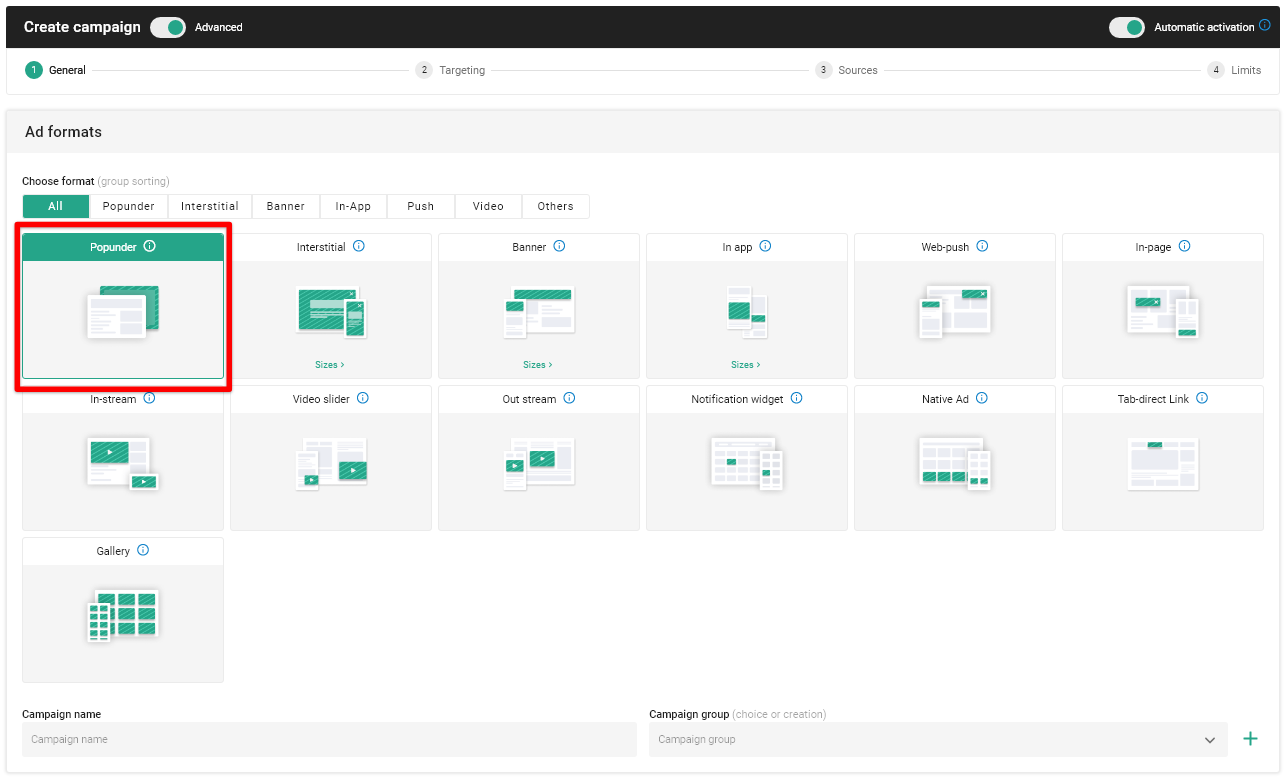Expand Sizes under the Banner format
The height and width of the screenshot is (780, 1285).
coord(537,365)
